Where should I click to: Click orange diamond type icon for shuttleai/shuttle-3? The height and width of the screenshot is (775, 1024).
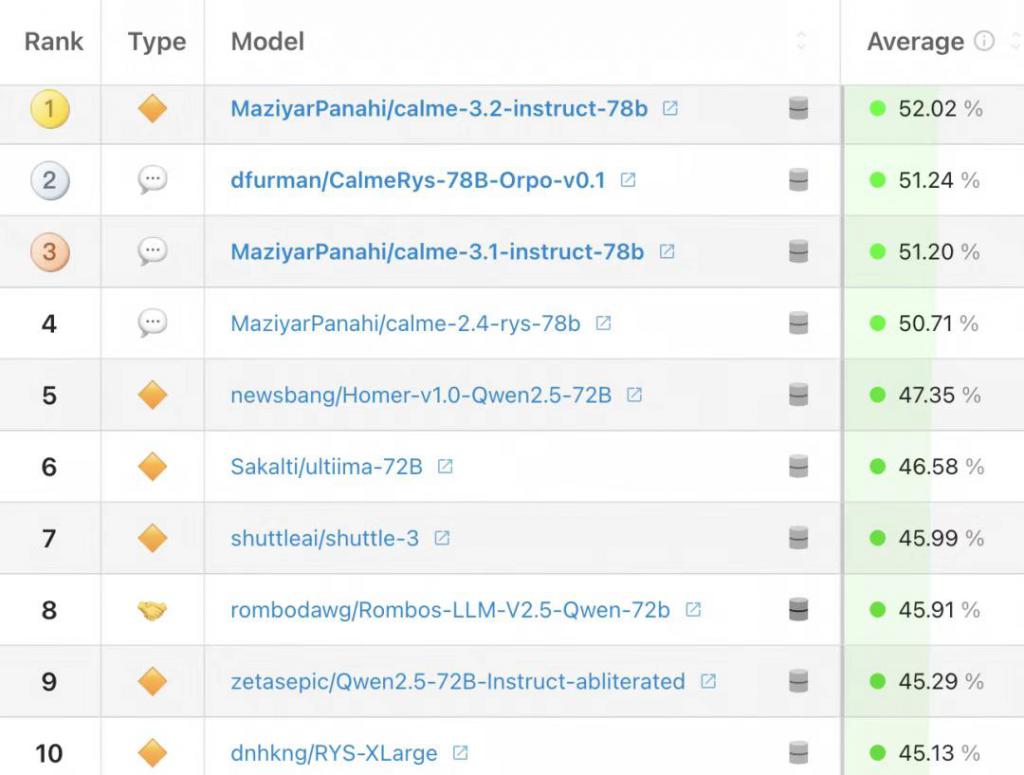coord(153,538)
